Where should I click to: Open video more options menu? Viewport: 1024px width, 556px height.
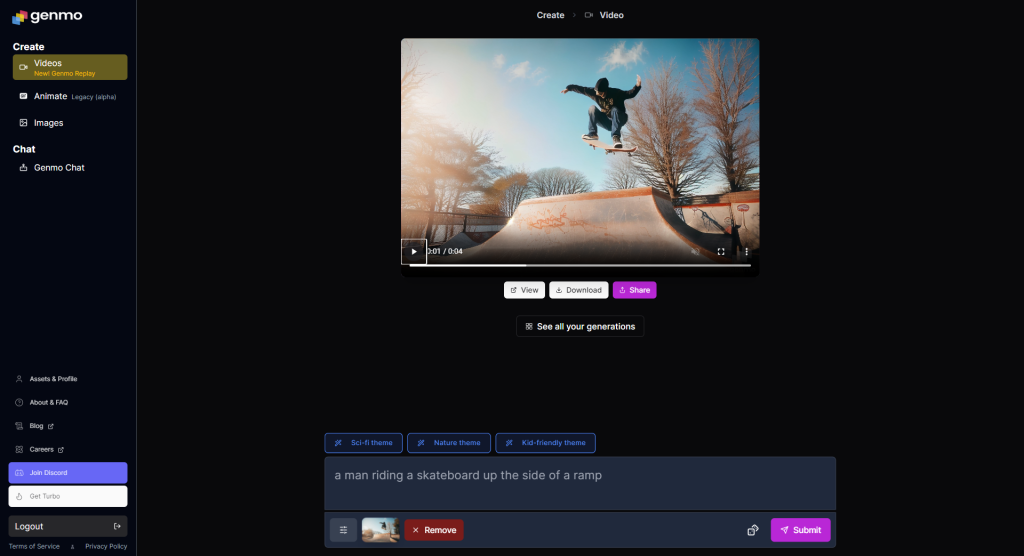(746, 252)
